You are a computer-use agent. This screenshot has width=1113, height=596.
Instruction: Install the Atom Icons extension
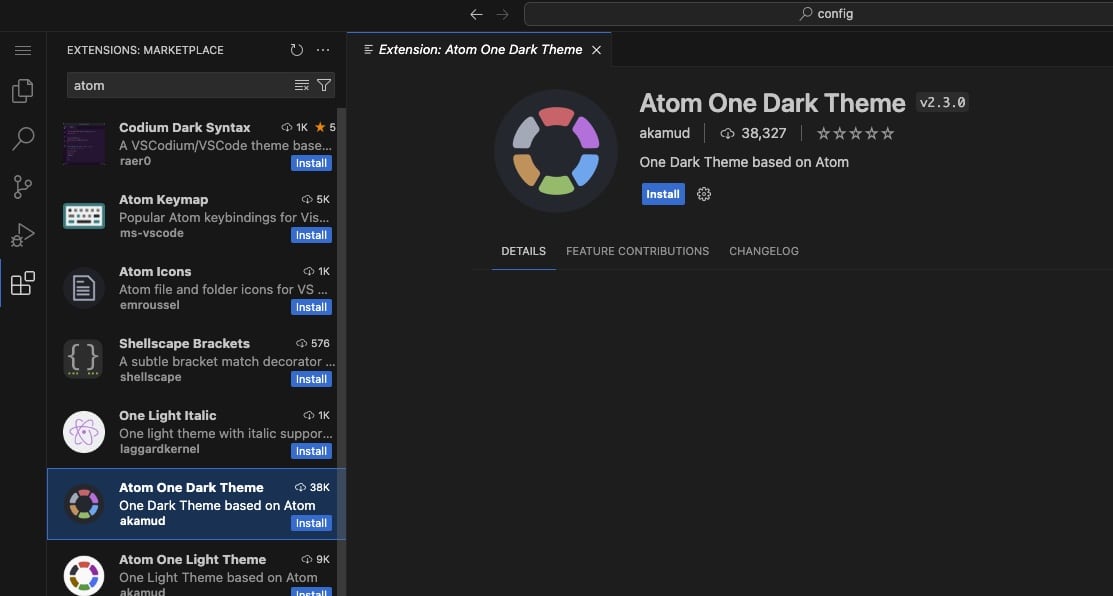pyautogui.click(x=311, y=307)
